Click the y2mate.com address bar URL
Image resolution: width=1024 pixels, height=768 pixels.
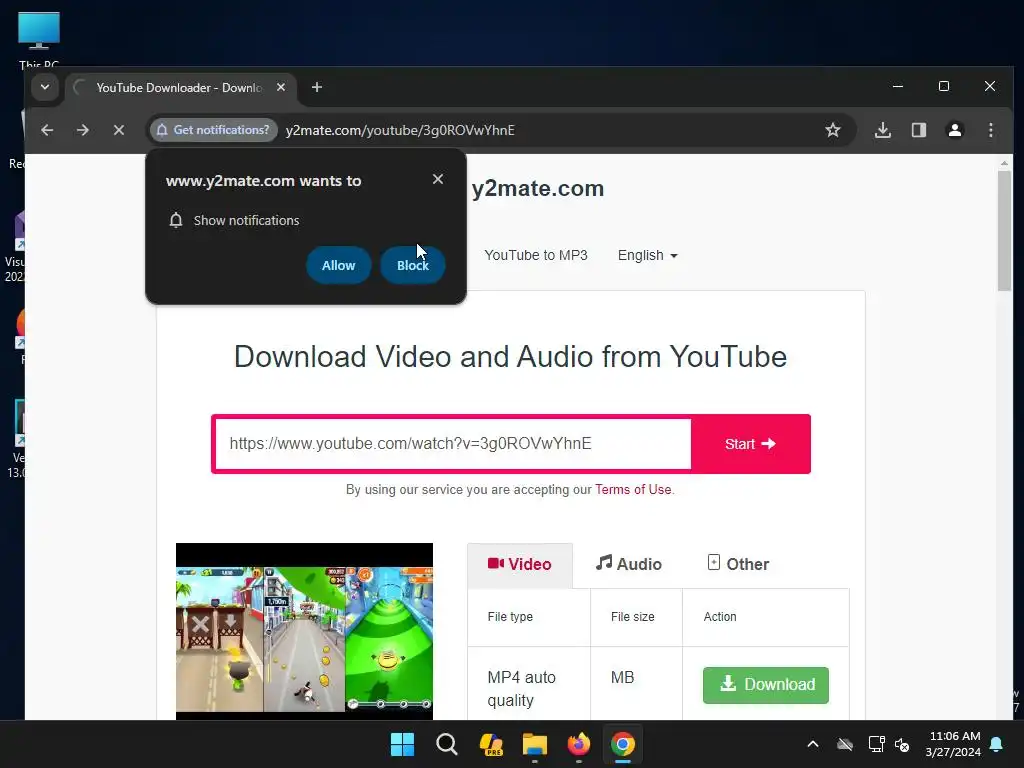pos(400,130)
